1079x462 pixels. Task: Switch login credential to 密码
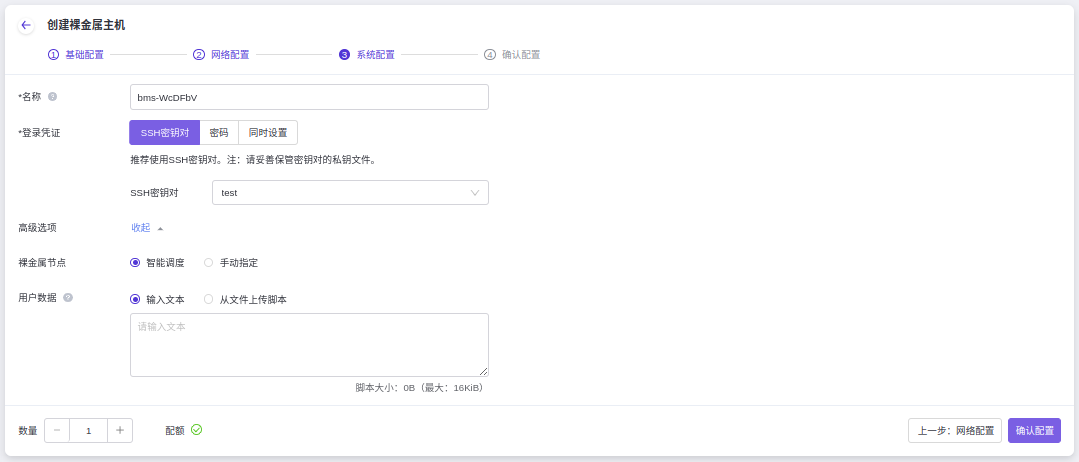point(219,133)
